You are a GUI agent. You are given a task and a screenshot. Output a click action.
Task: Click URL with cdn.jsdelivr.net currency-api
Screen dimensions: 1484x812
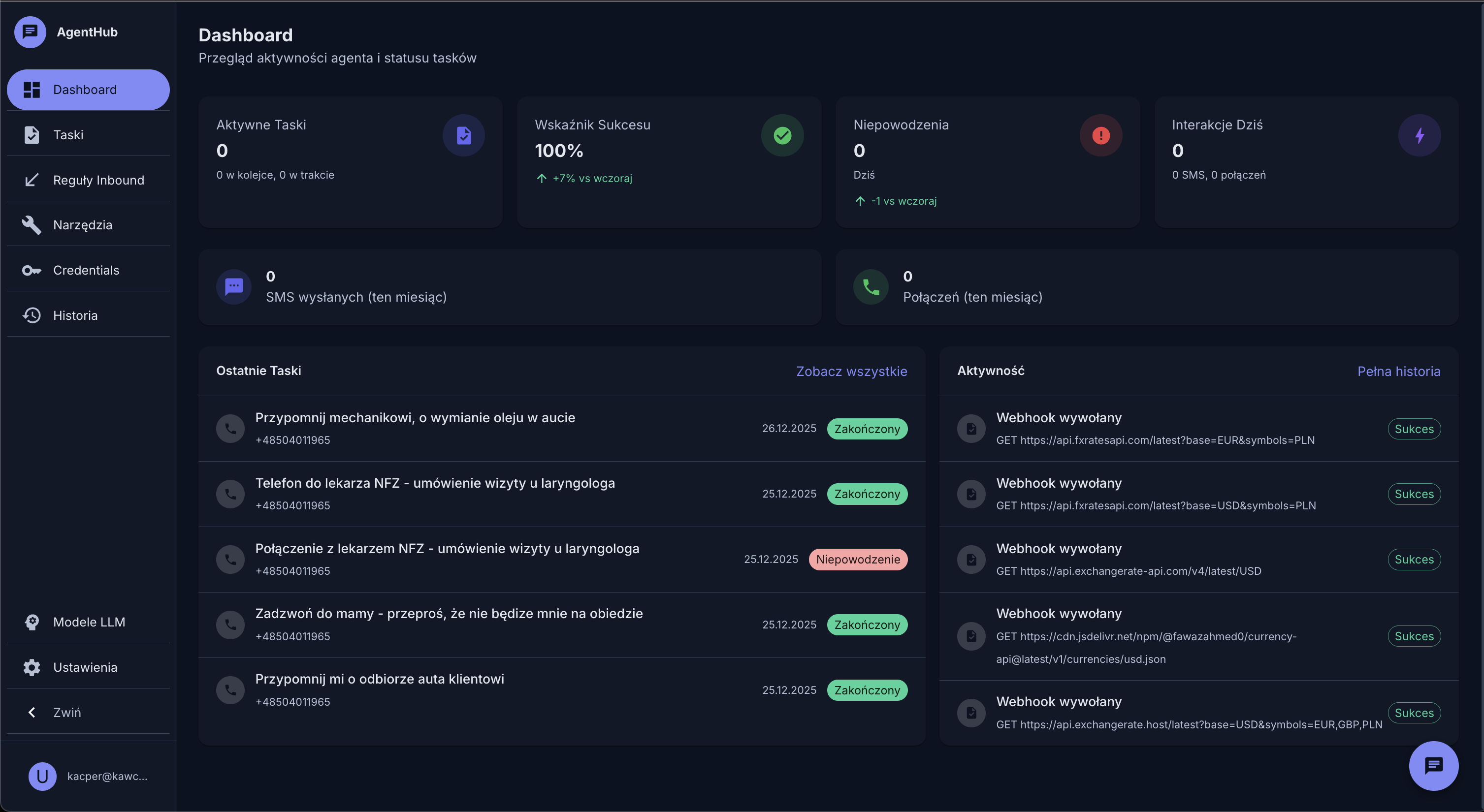1146,648
